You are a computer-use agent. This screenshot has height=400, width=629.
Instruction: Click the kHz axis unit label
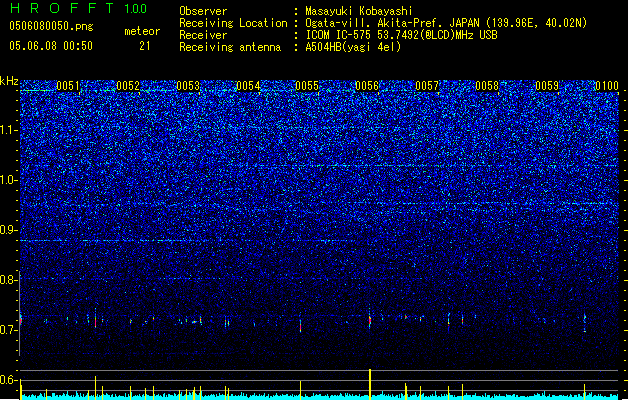pyautogui.click(x=9, y=81)
